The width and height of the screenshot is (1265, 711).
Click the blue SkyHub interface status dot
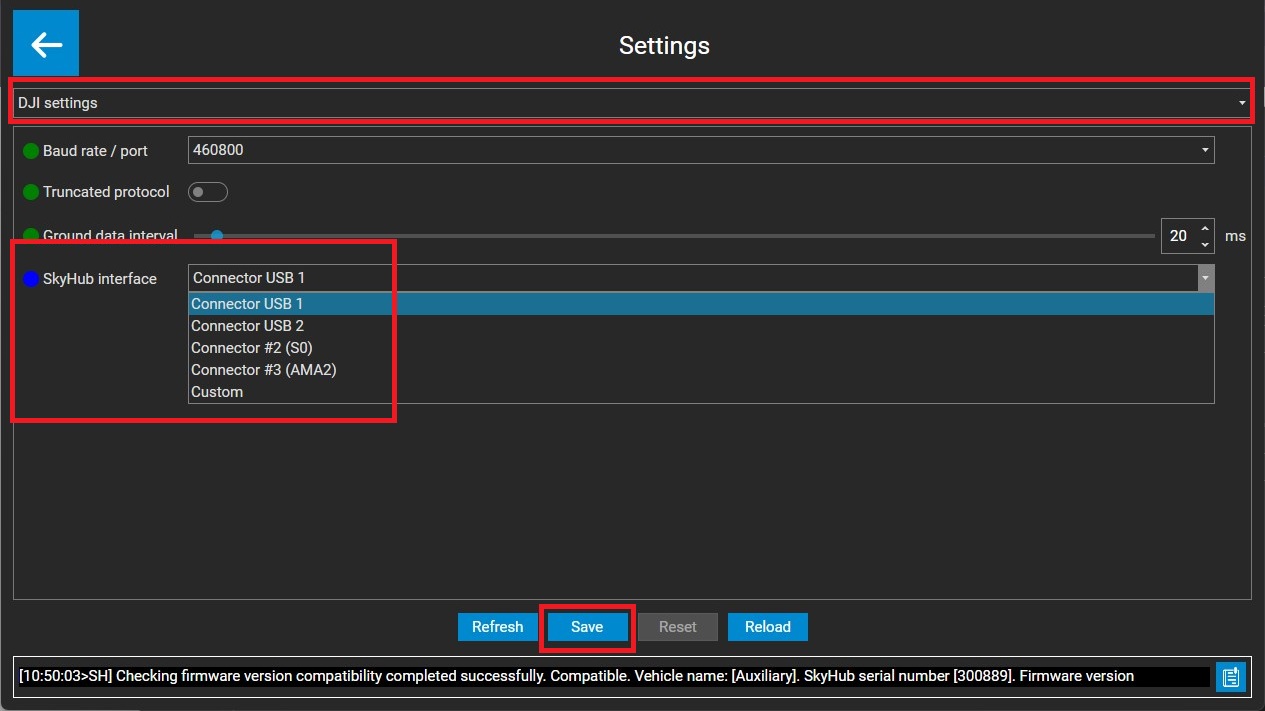click(x=31, y=279)
